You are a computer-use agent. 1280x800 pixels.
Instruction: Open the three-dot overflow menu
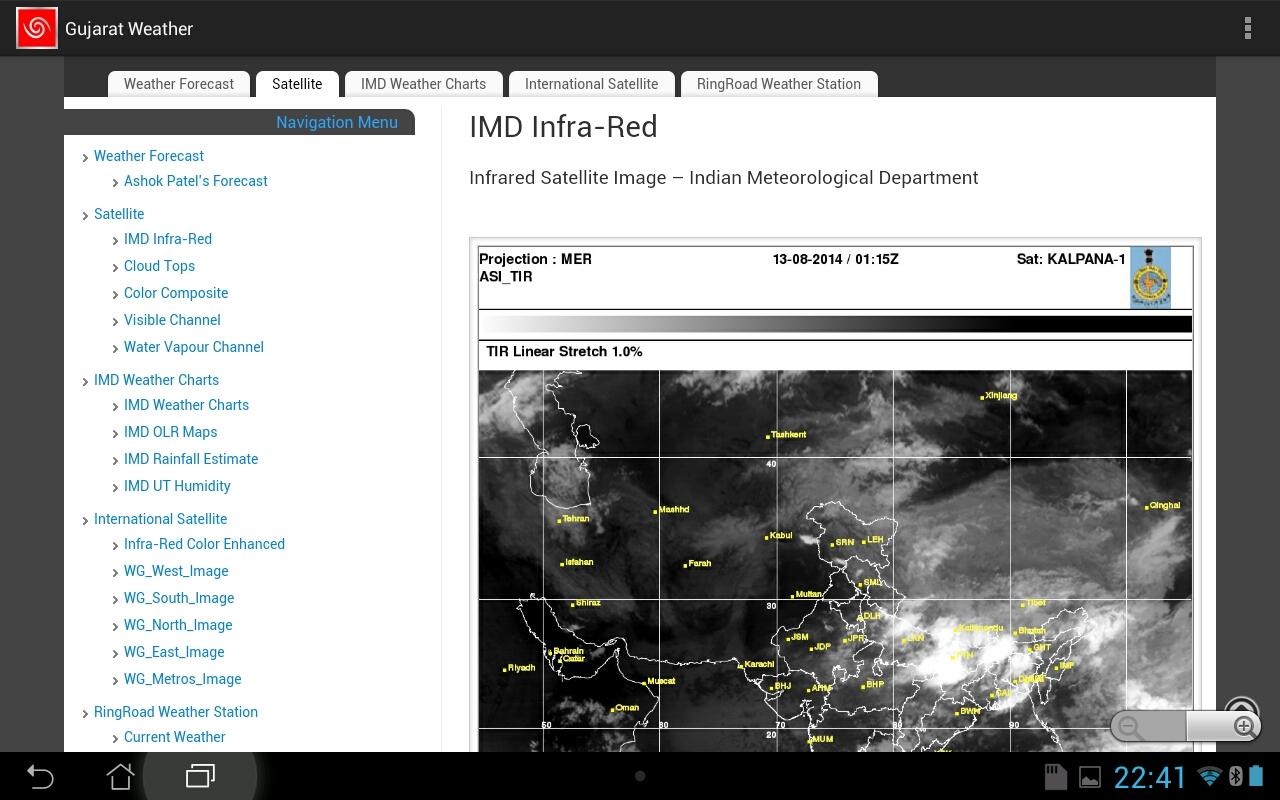click(1247, 28)
